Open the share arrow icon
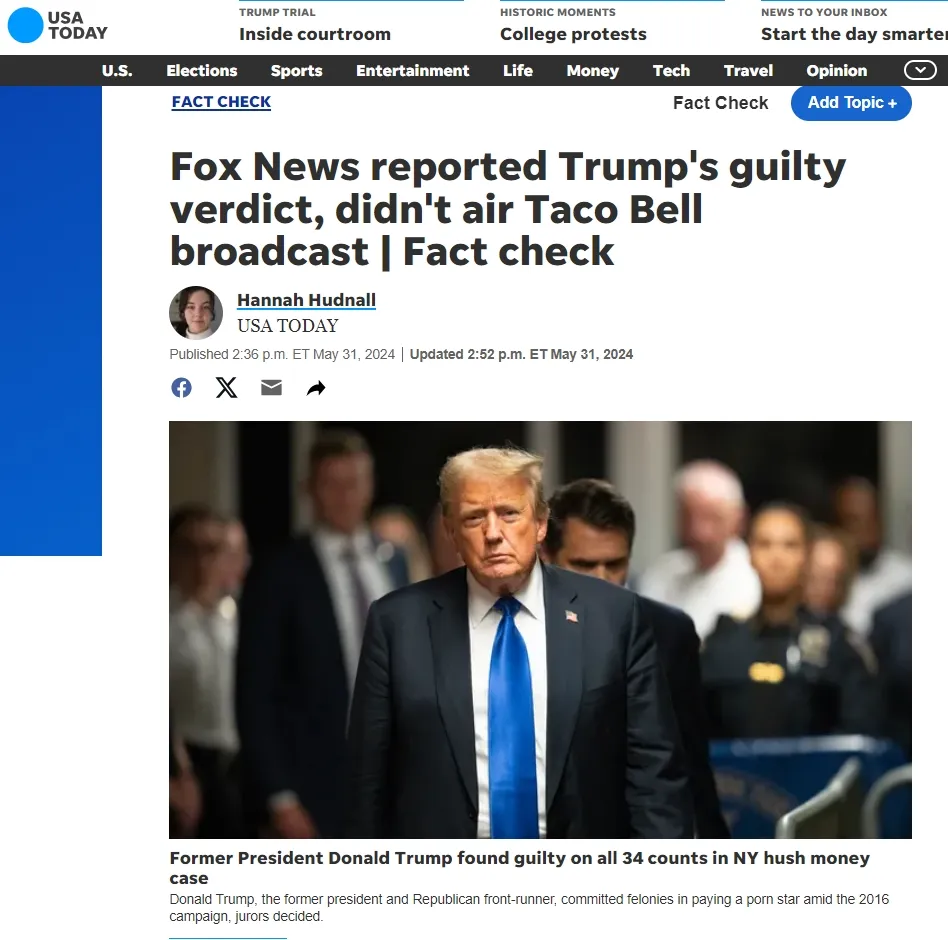This screenshot has height=940, width=948. coord(316,388)
